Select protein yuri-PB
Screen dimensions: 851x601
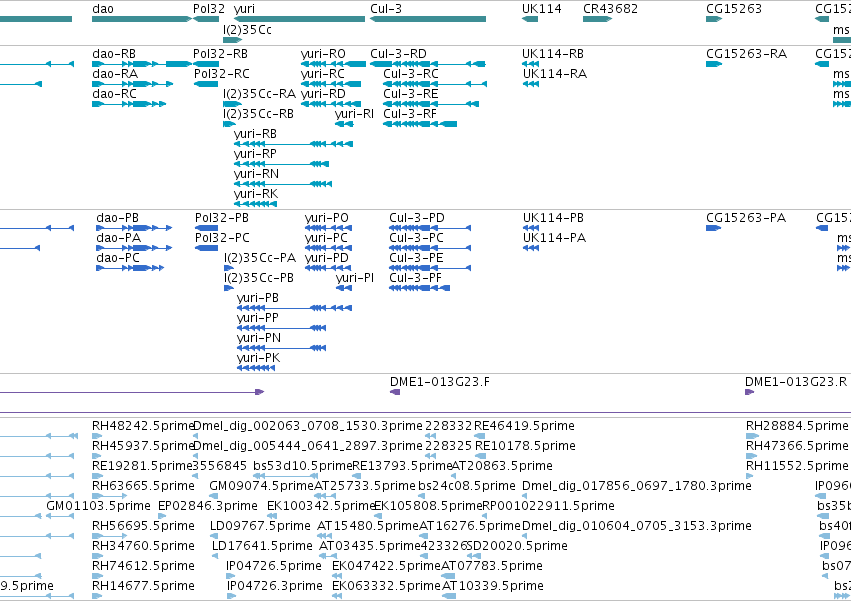258,299
